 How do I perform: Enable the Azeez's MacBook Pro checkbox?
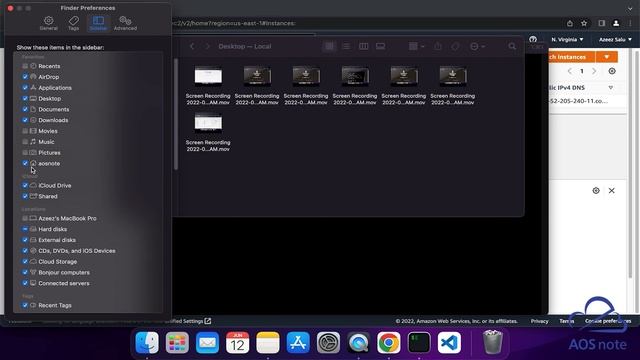point(25,218)
